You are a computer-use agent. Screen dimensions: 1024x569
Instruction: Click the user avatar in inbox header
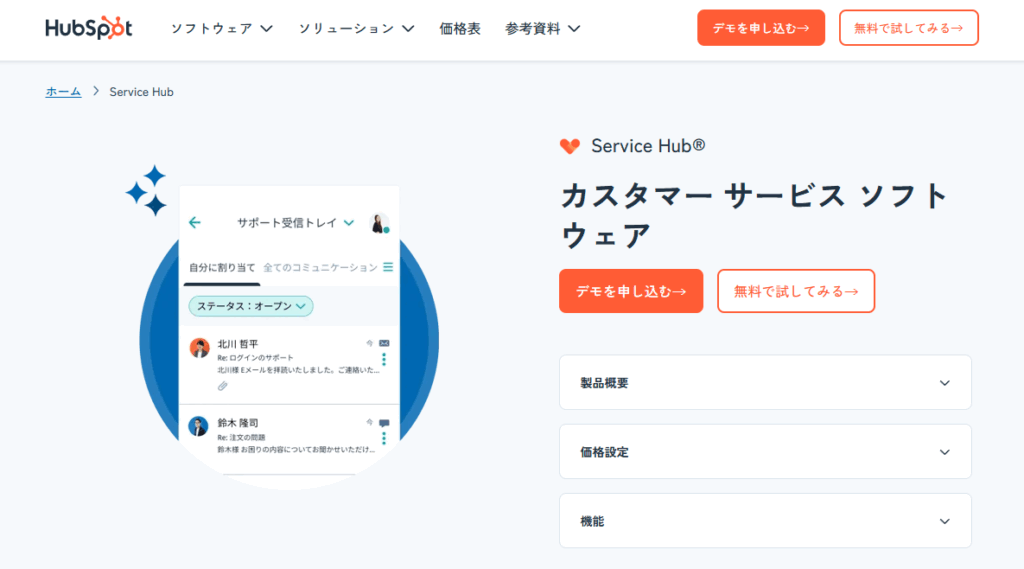(x=379, y=223)
